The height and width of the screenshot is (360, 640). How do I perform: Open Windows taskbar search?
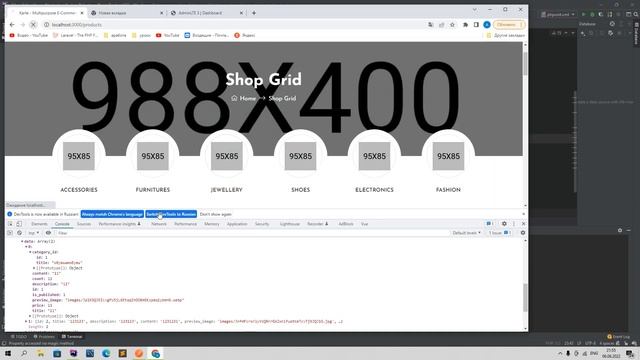pyautogui.click(x=24, y=353)
